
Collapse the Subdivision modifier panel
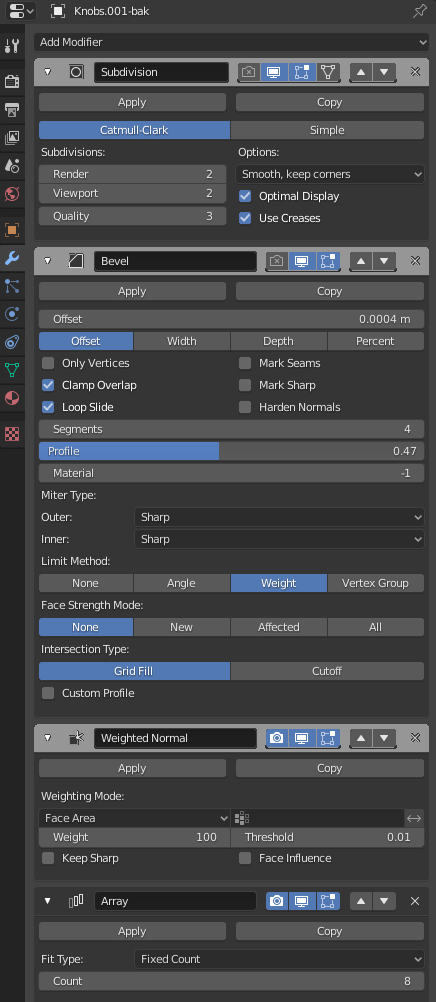point(47,72)
